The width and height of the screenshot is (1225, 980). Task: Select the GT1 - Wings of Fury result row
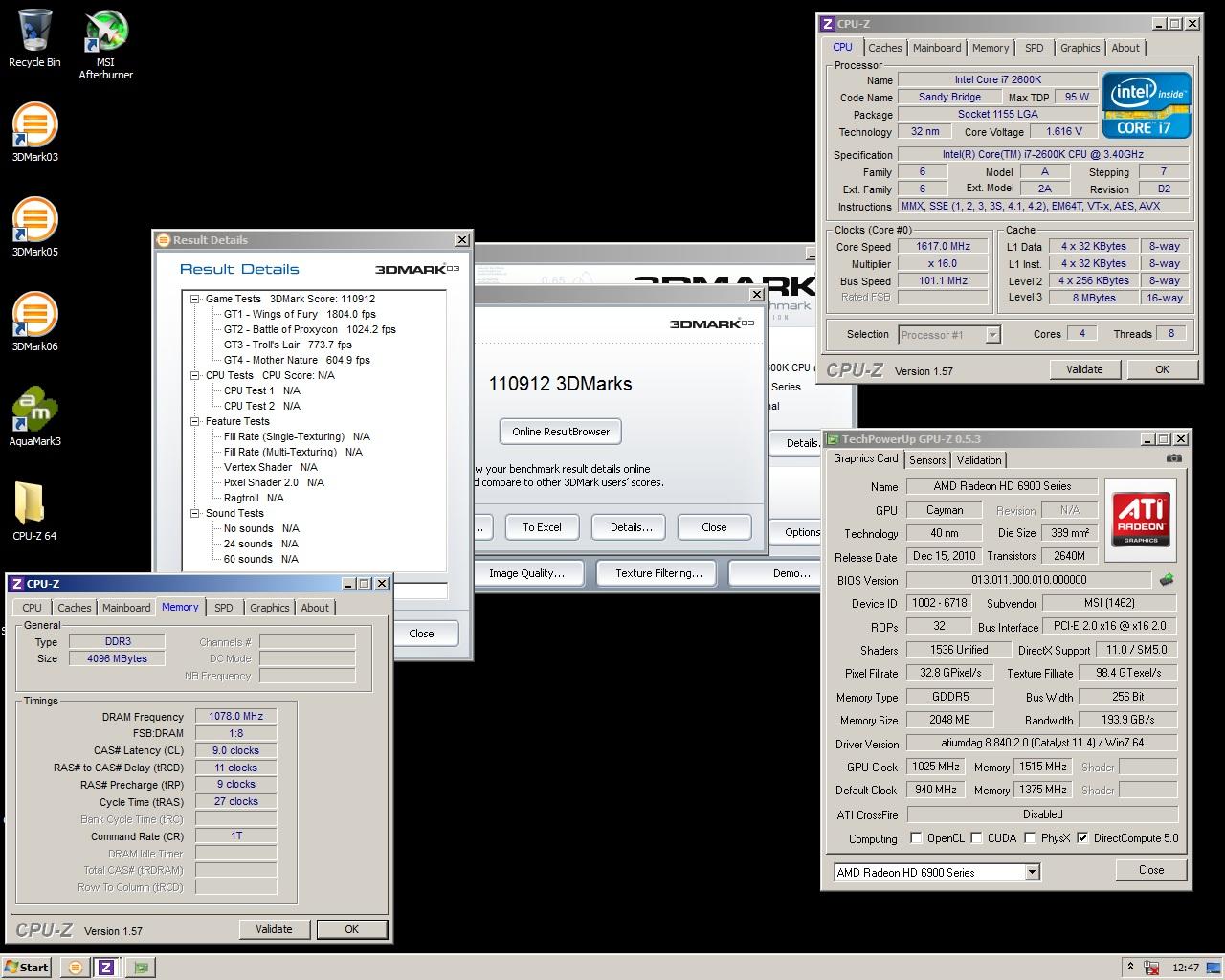(300, 314)
